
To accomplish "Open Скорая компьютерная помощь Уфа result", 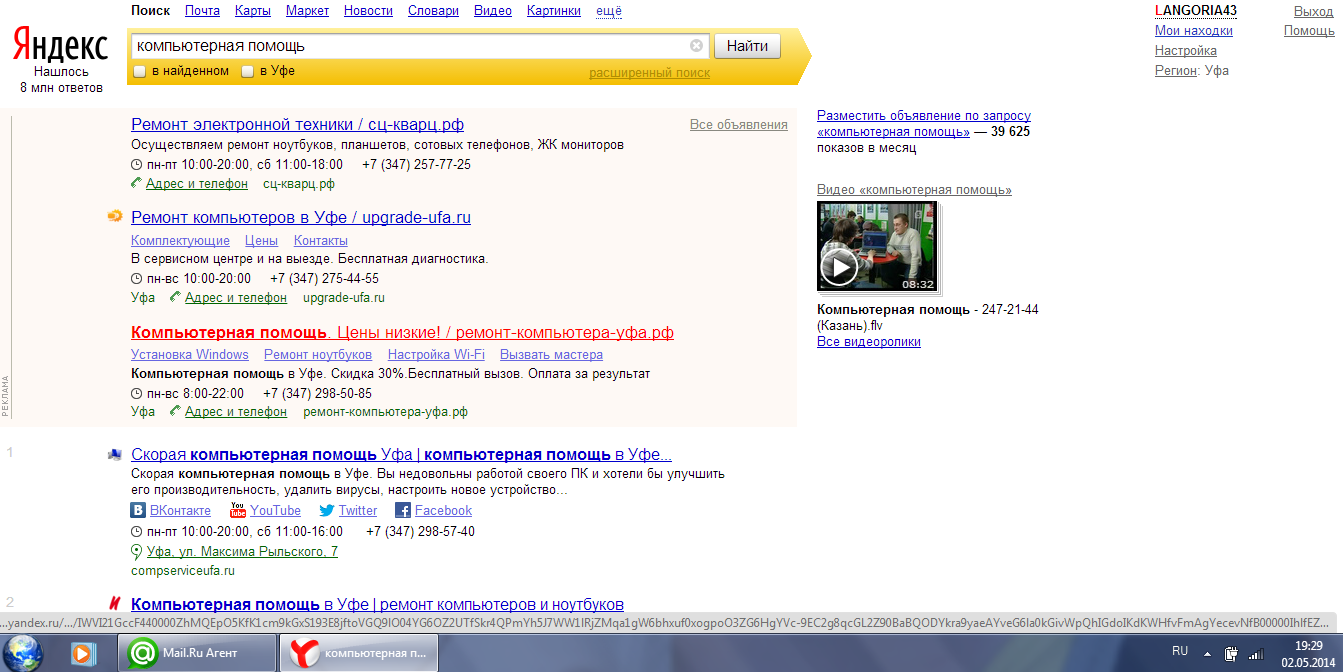I will tap(401, 454).
